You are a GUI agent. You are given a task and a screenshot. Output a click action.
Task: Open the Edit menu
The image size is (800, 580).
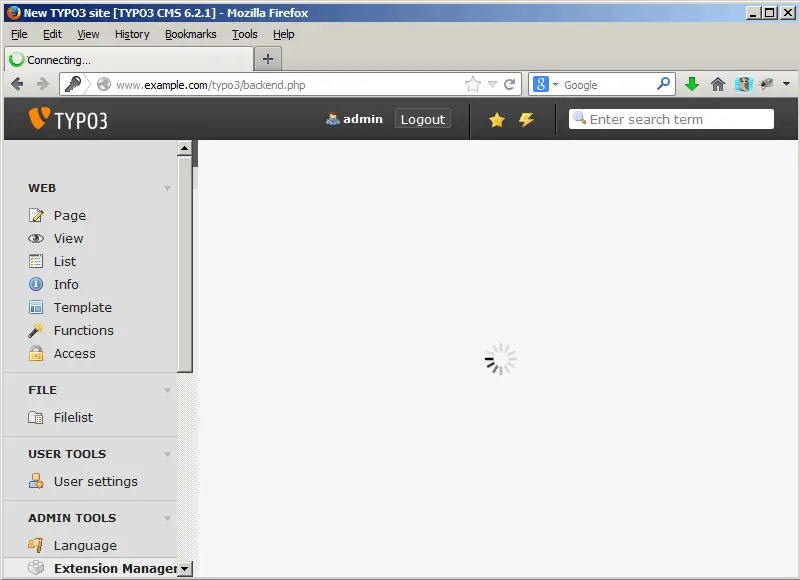point(52,34)
